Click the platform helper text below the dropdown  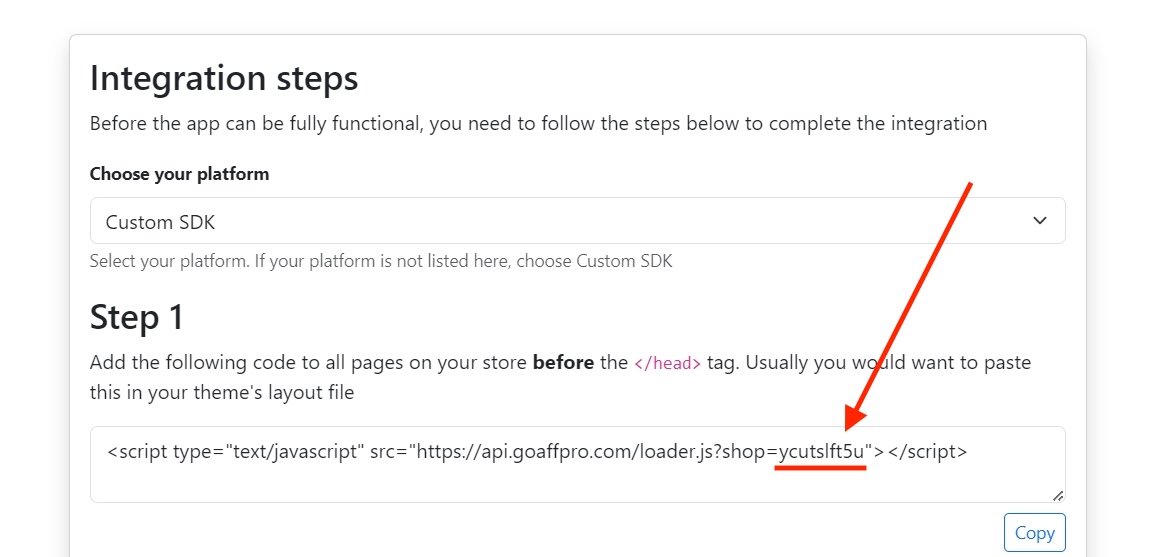[x=380, y=262]
